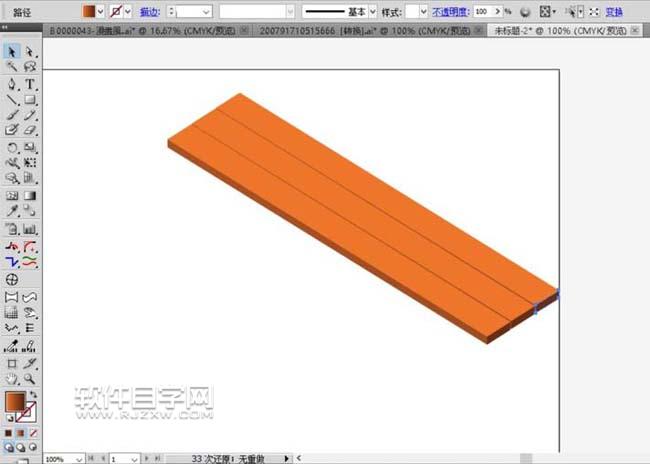Screen dimensions: 650x464
Task: Open the zoom level 100% dropdown
Action: point(78,459)
